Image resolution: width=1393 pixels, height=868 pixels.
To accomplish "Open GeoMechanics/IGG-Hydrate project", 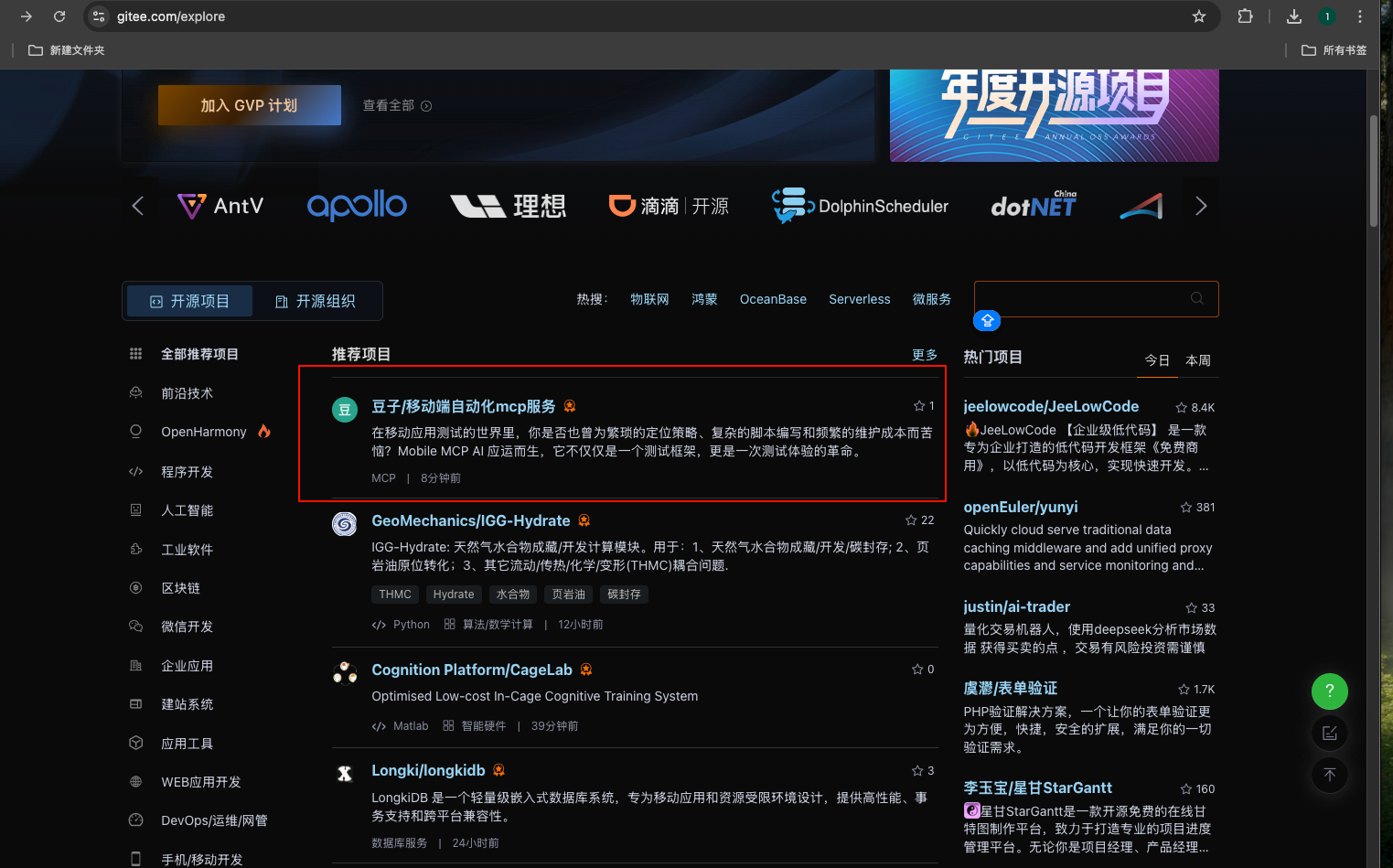I will point(470,520).
